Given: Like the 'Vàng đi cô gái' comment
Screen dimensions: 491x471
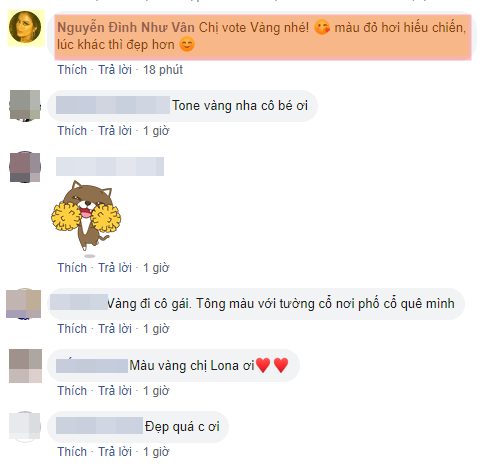Looking at the screenshot, I should (x=72, y=329).
